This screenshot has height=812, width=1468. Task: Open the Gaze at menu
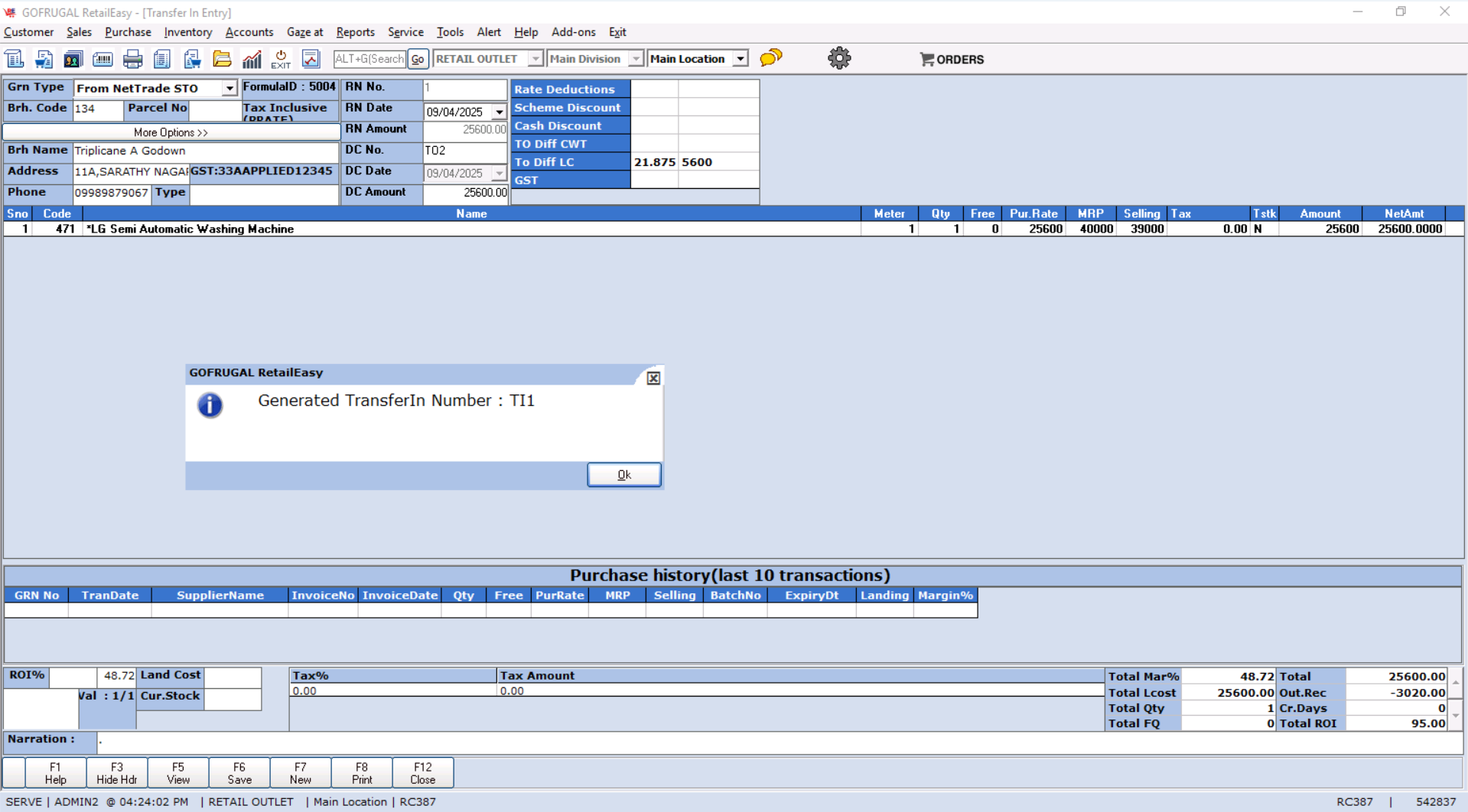click(x=304, y=32)
